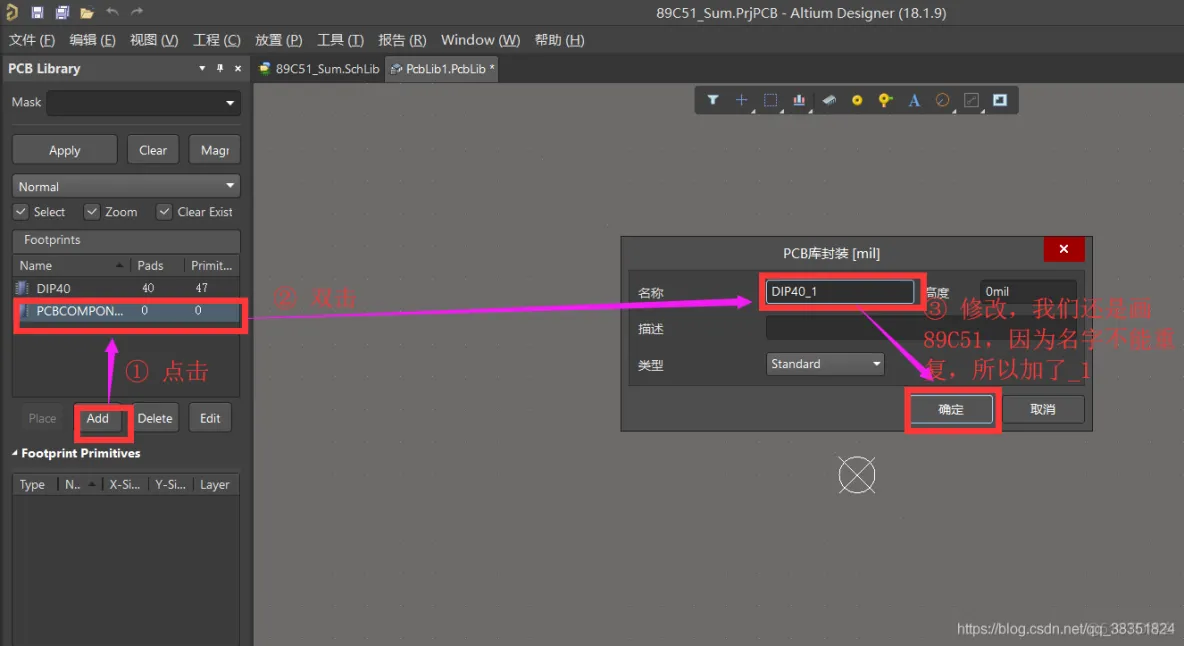
Task: Click the Save All documents icon
Action: pos(62,12)
